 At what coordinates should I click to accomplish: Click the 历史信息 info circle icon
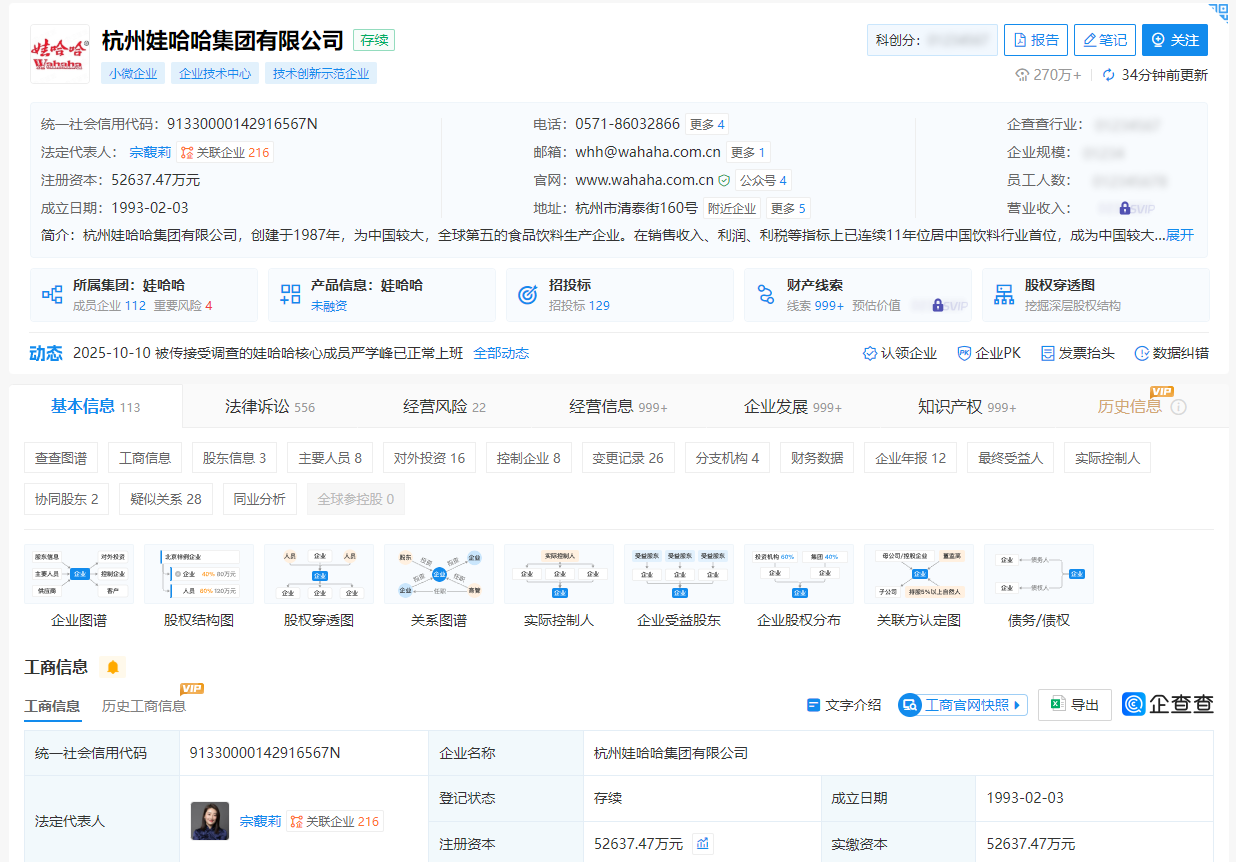point(1179,407)
